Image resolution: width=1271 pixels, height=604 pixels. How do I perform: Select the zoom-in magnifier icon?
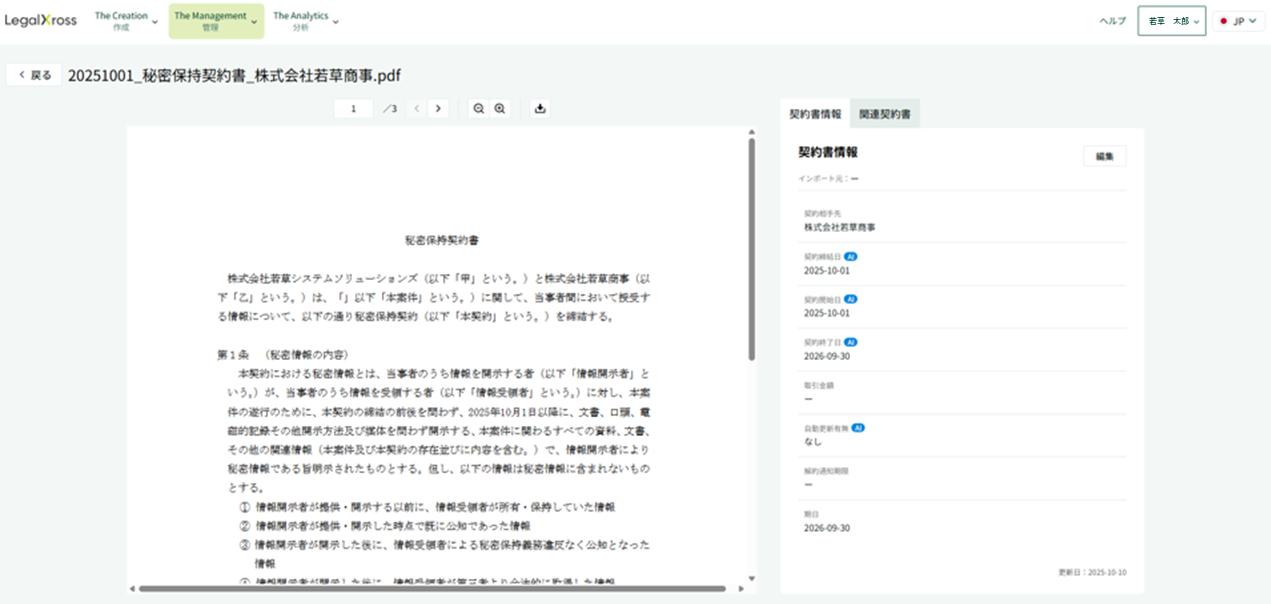point(500,108)
